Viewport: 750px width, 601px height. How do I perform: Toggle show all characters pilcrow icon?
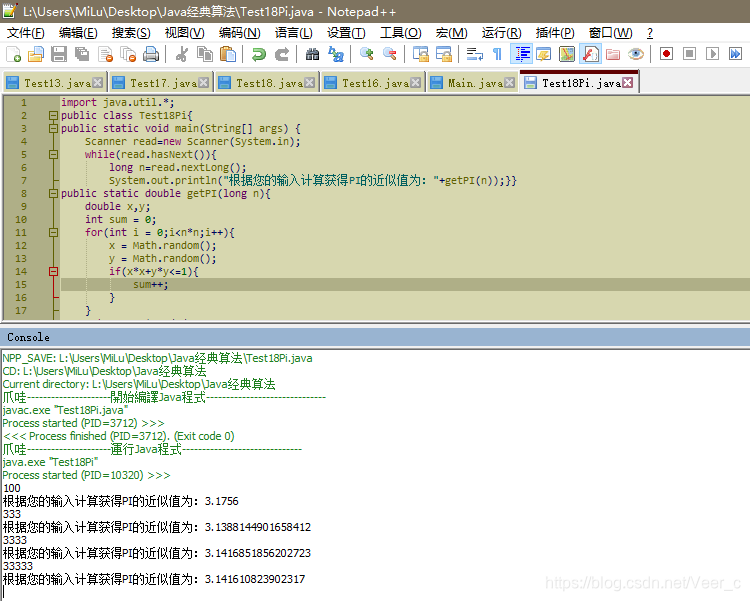pos(497,54)
